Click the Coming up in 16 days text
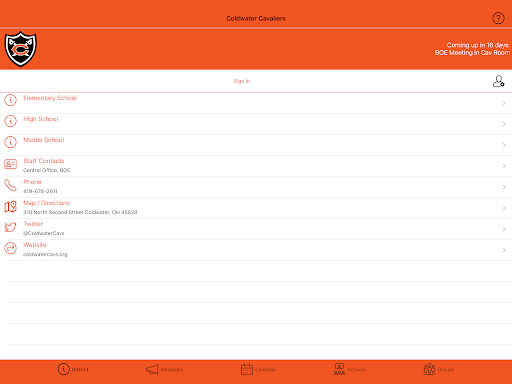This screenshot has height=384, width=512. tap(478, 45)
